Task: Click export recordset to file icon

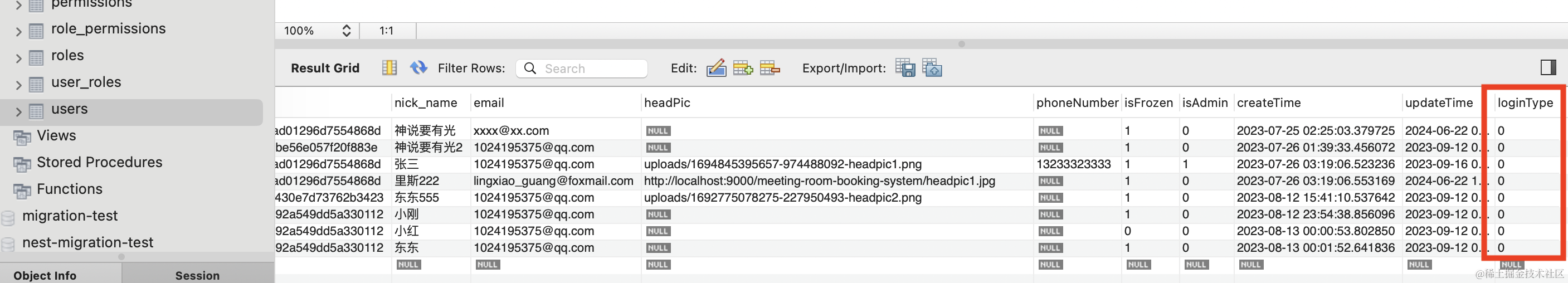Action: point(904,68)
